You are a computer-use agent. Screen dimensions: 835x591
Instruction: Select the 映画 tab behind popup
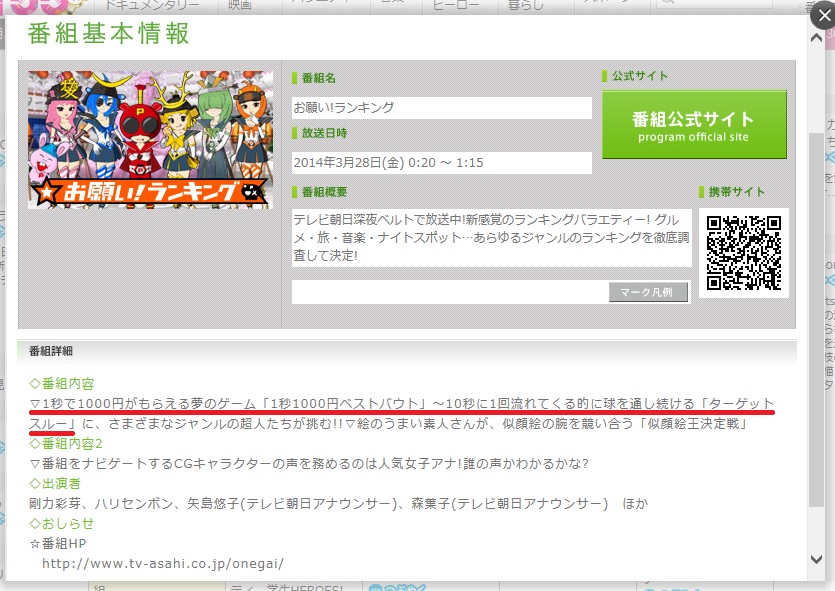[x=240, y=5]
